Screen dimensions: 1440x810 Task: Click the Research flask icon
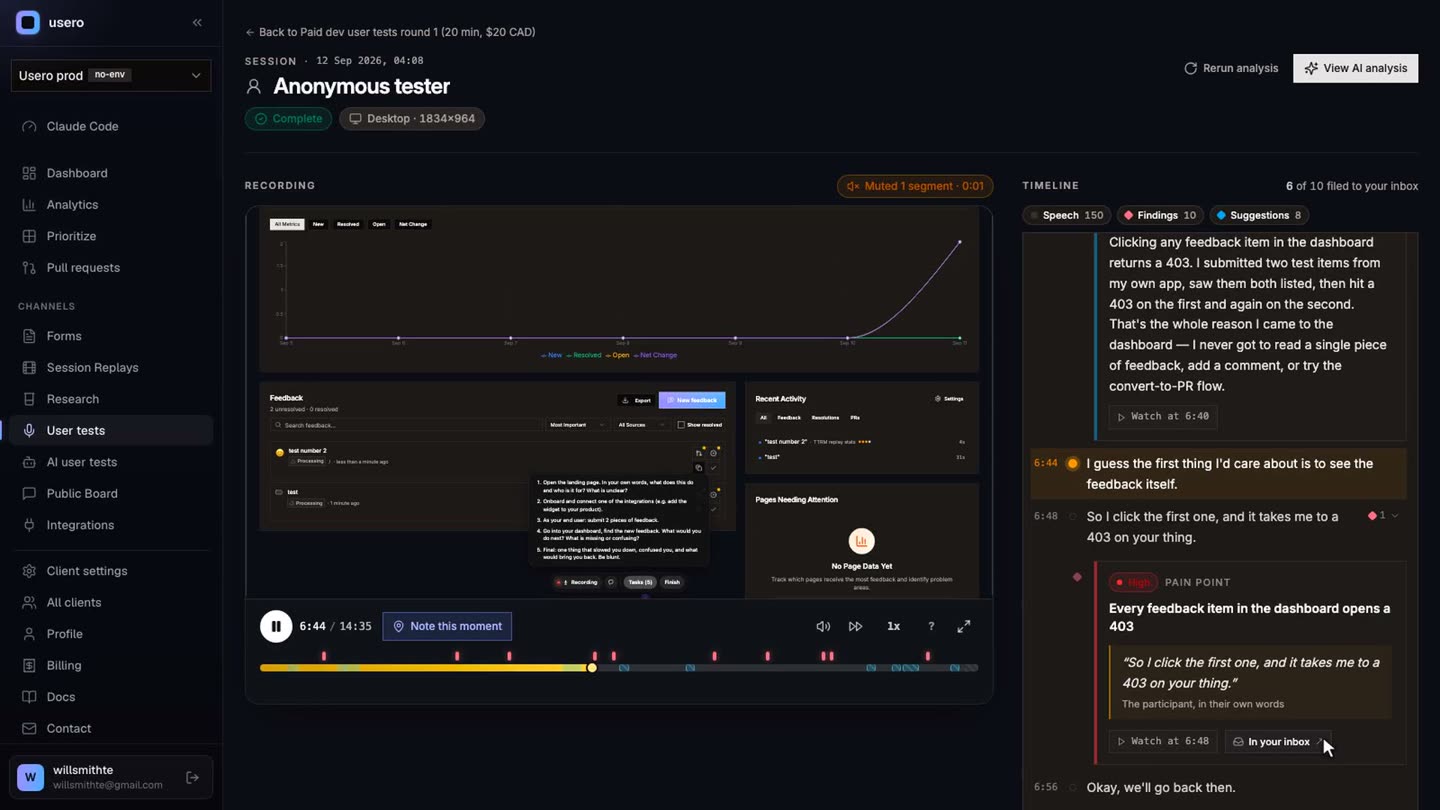[29, 399]
